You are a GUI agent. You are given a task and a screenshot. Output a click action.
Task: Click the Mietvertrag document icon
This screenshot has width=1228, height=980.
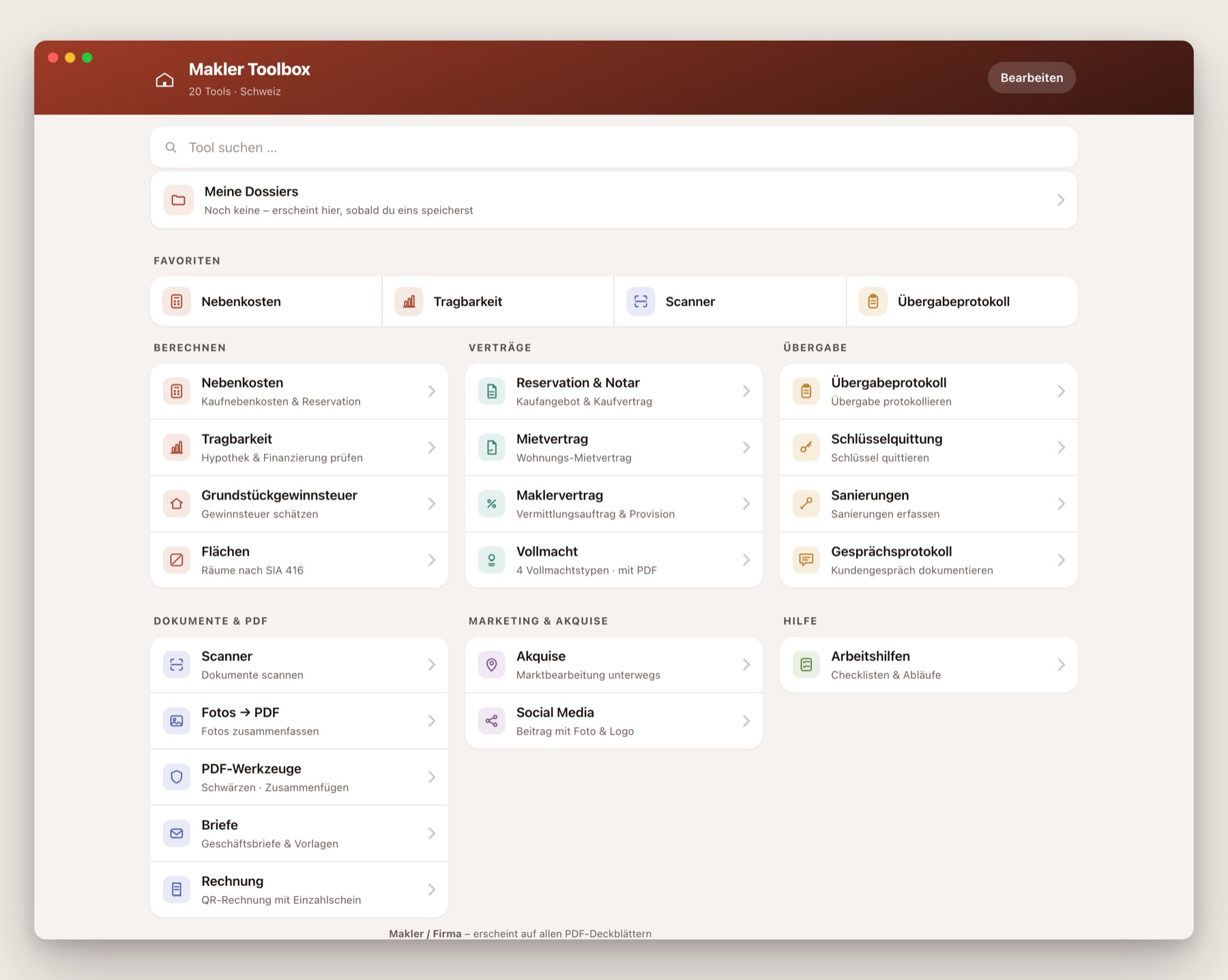click(491, 447)
